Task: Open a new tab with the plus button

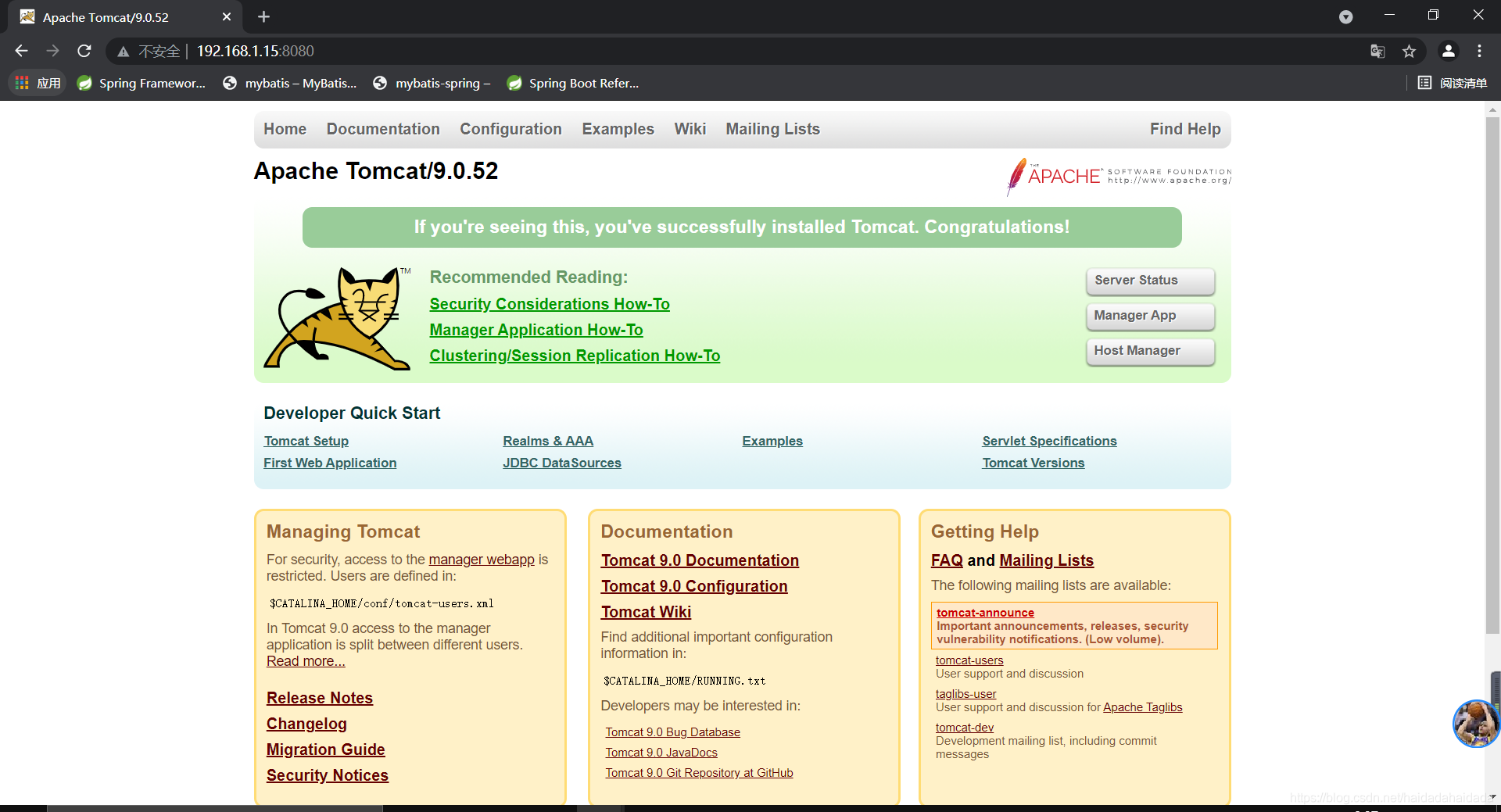Action: pos(263,16)
